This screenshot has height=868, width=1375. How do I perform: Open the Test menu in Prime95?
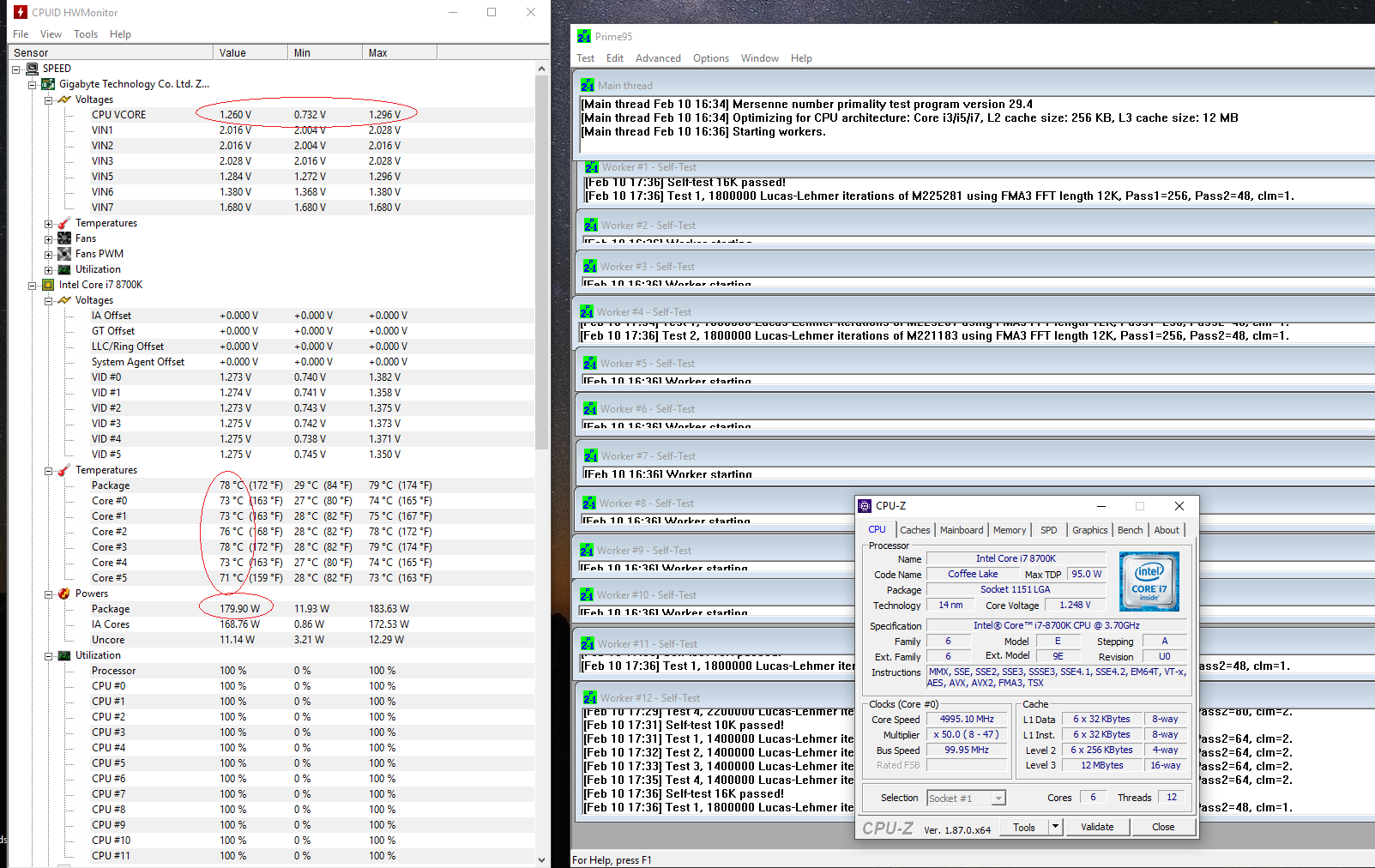point(586,58)
